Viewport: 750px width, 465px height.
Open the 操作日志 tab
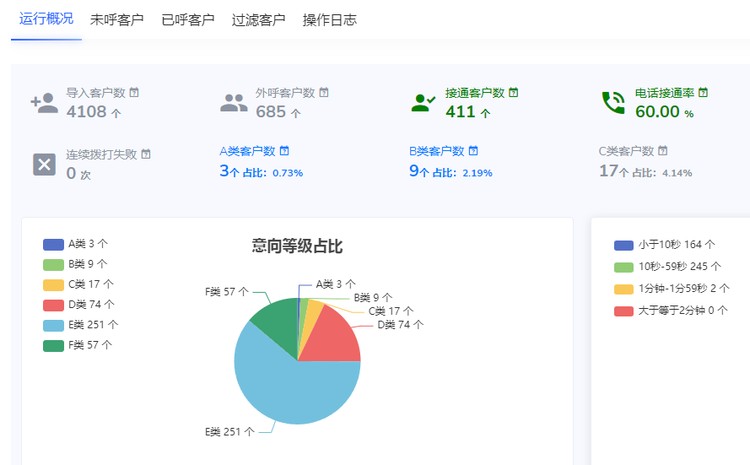330,20
